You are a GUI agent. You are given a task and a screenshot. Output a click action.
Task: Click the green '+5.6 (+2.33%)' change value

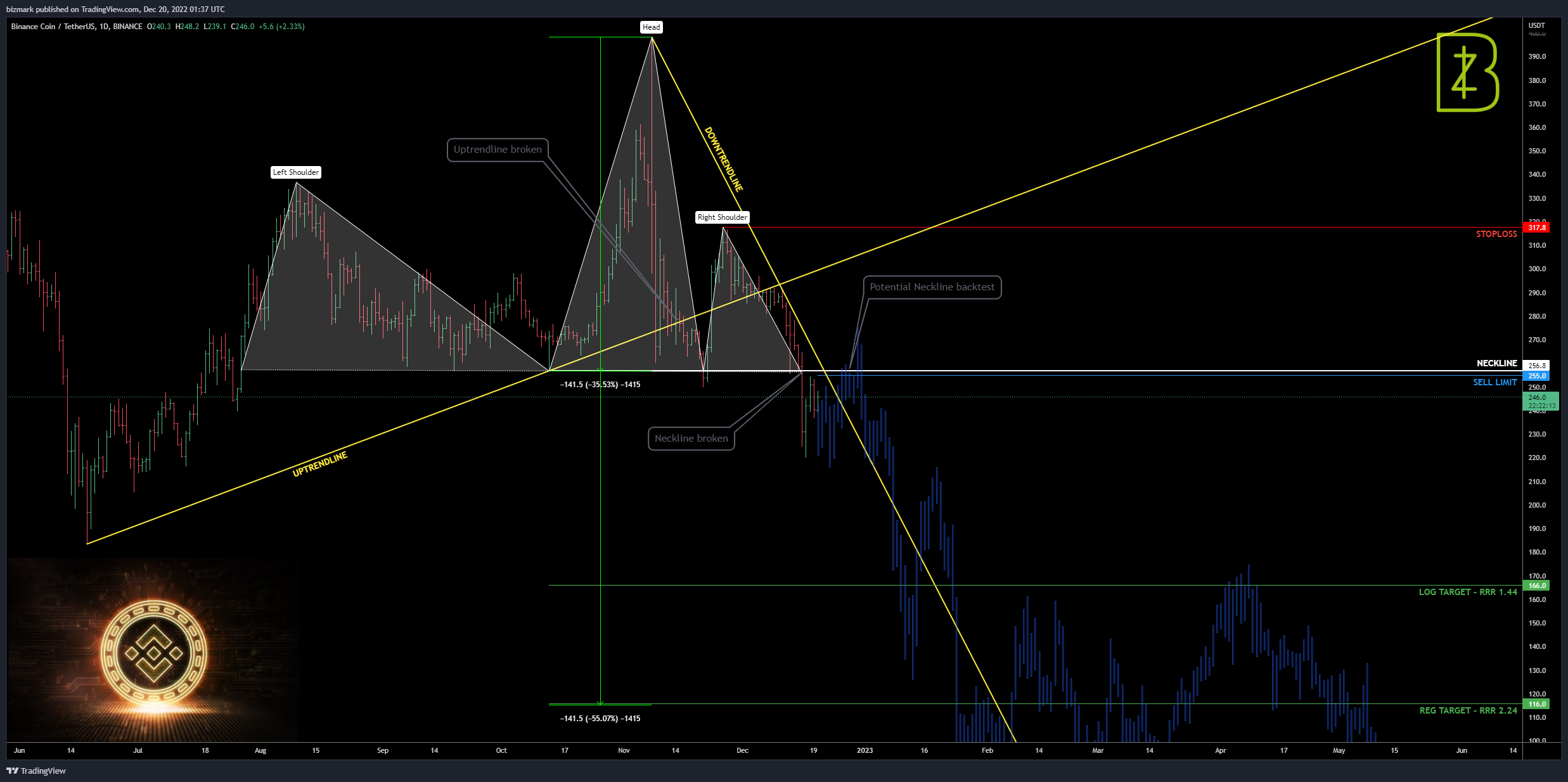point(281,27)
